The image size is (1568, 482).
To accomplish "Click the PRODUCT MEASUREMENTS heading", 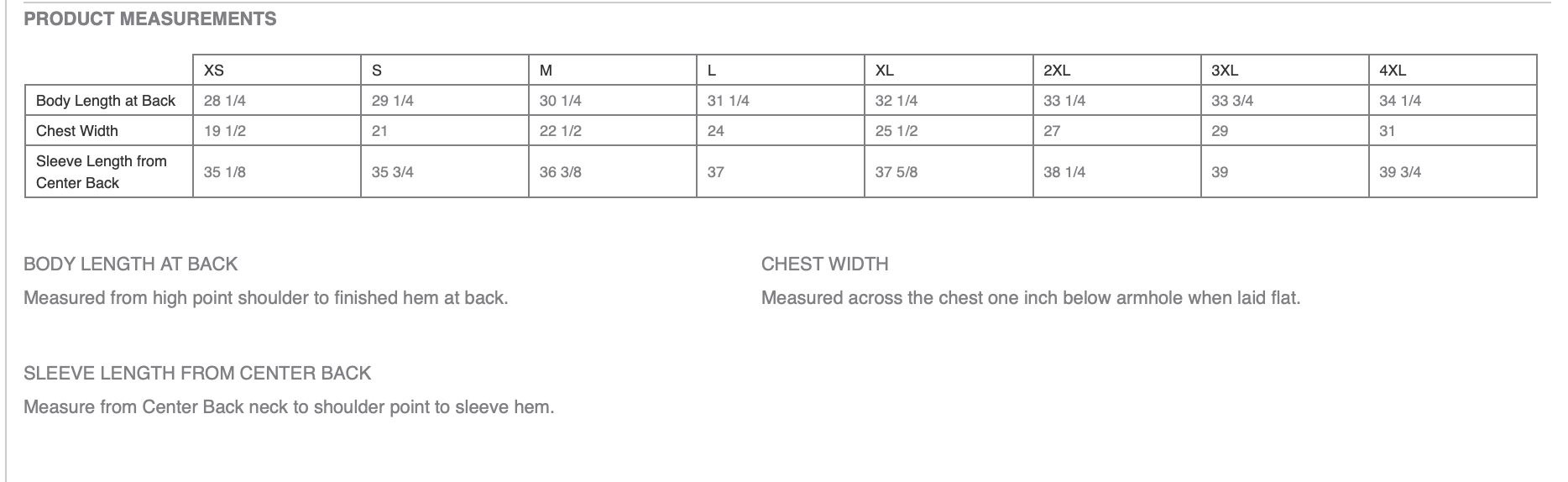I will (x=150, y=18).
